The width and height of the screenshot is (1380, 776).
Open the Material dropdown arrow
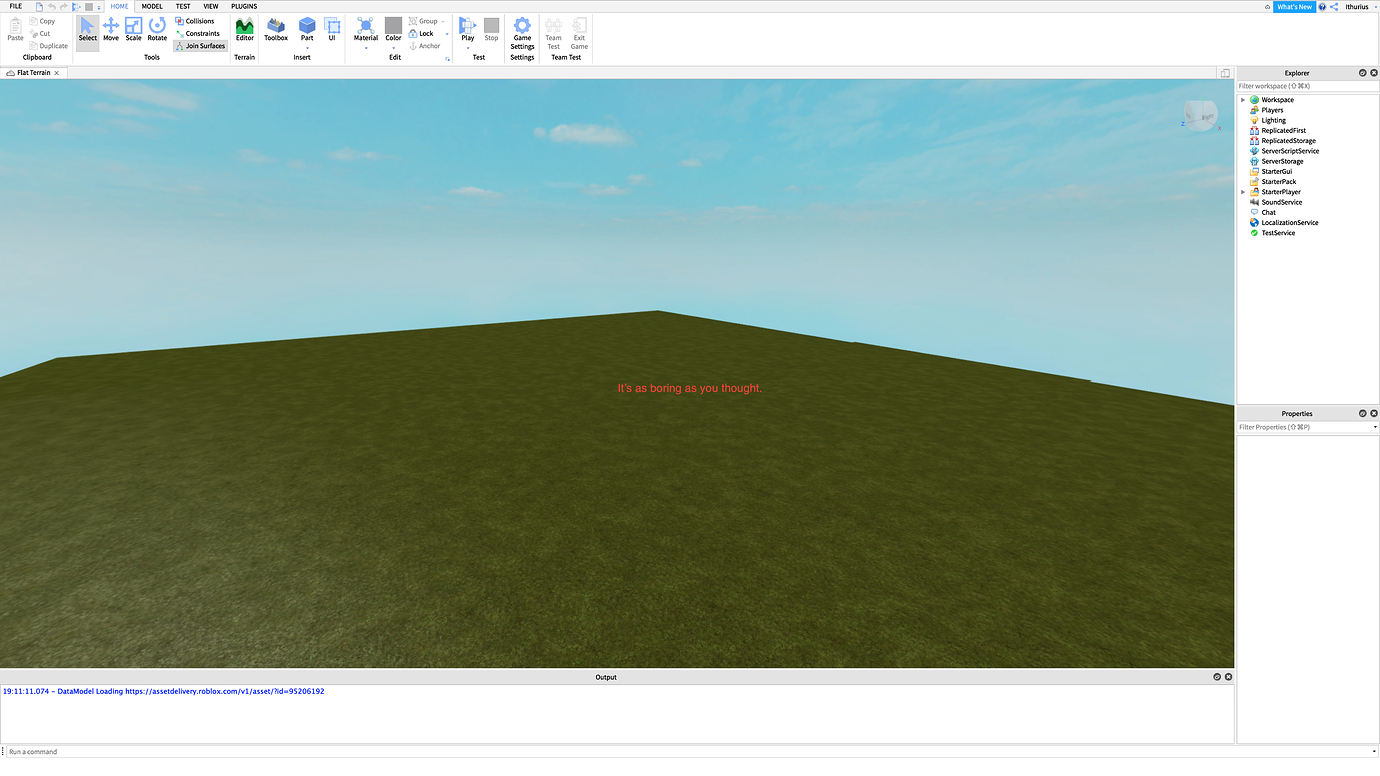tap(366, 48)
